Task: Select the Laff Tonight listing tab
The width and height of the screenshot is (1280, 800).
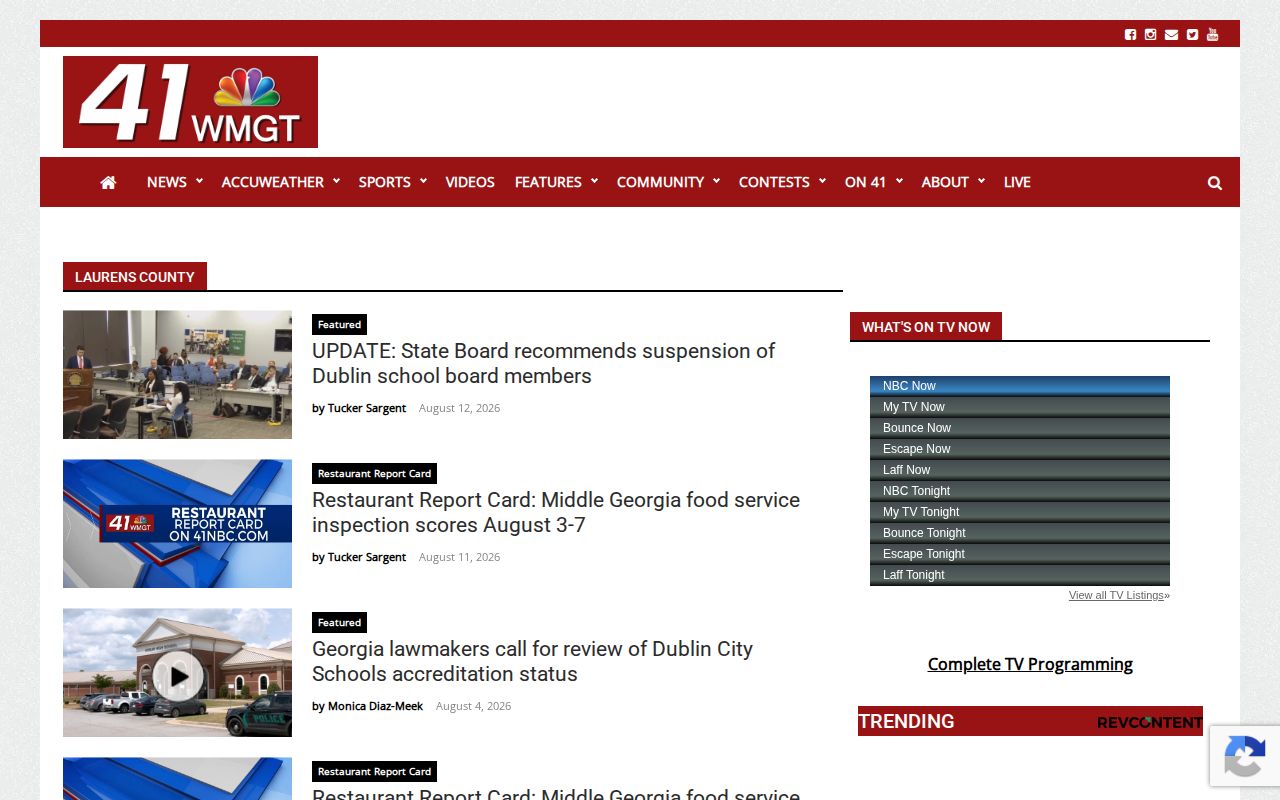Action: 1020,575
